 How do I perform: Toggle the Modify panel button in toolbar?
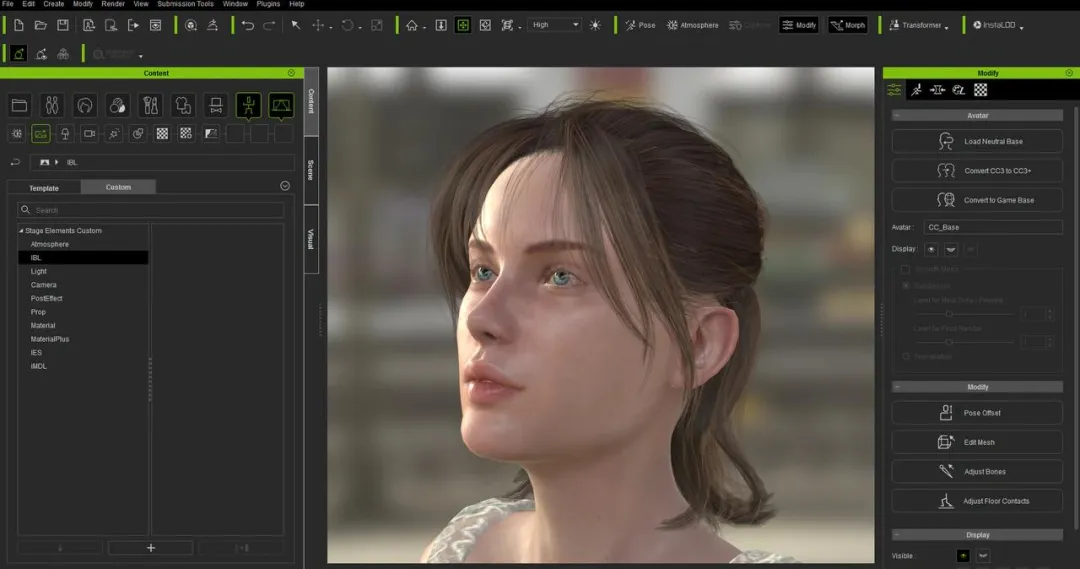pos(799,25)
